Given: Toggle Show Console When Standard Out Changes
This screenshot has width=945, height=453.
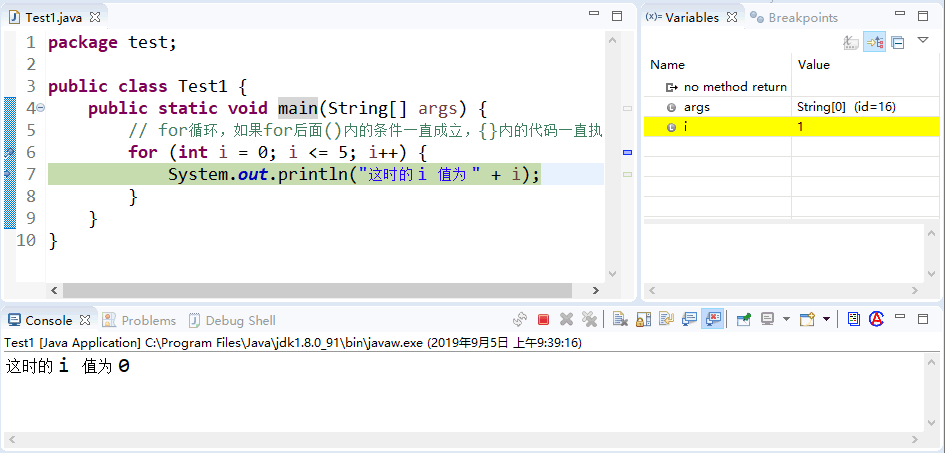Looking at the screenshot, I should tap(689, 320).
